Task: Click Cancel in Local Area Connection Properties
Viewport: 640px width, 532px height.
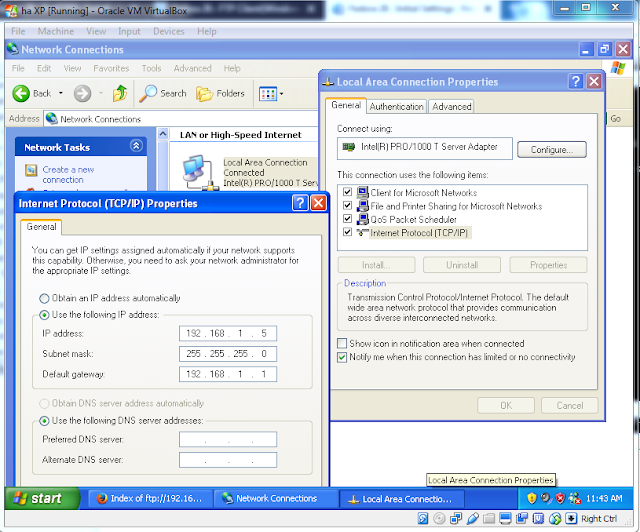Action: [569, 405]
